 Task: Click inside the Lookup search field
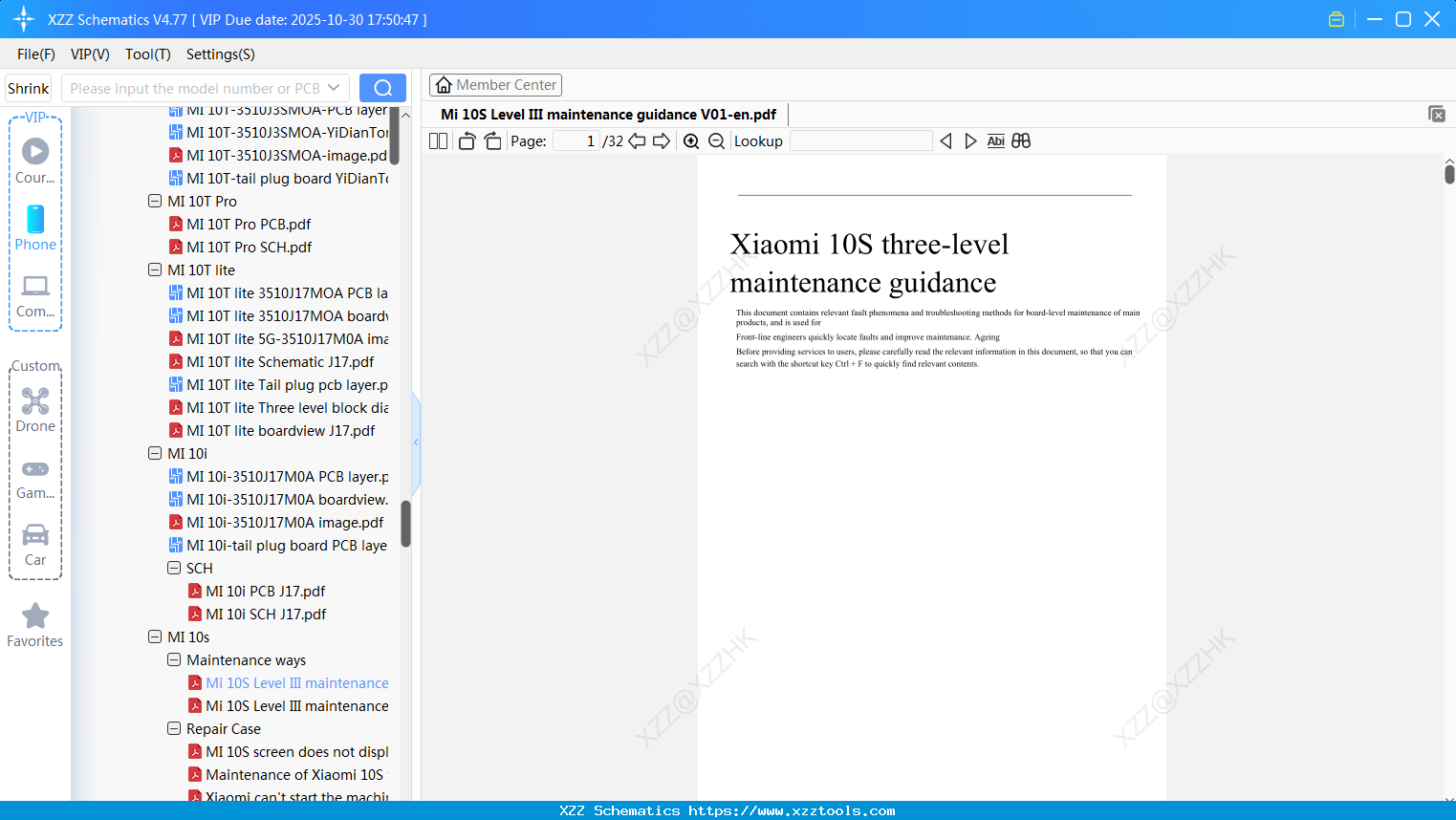pos(860,140)
